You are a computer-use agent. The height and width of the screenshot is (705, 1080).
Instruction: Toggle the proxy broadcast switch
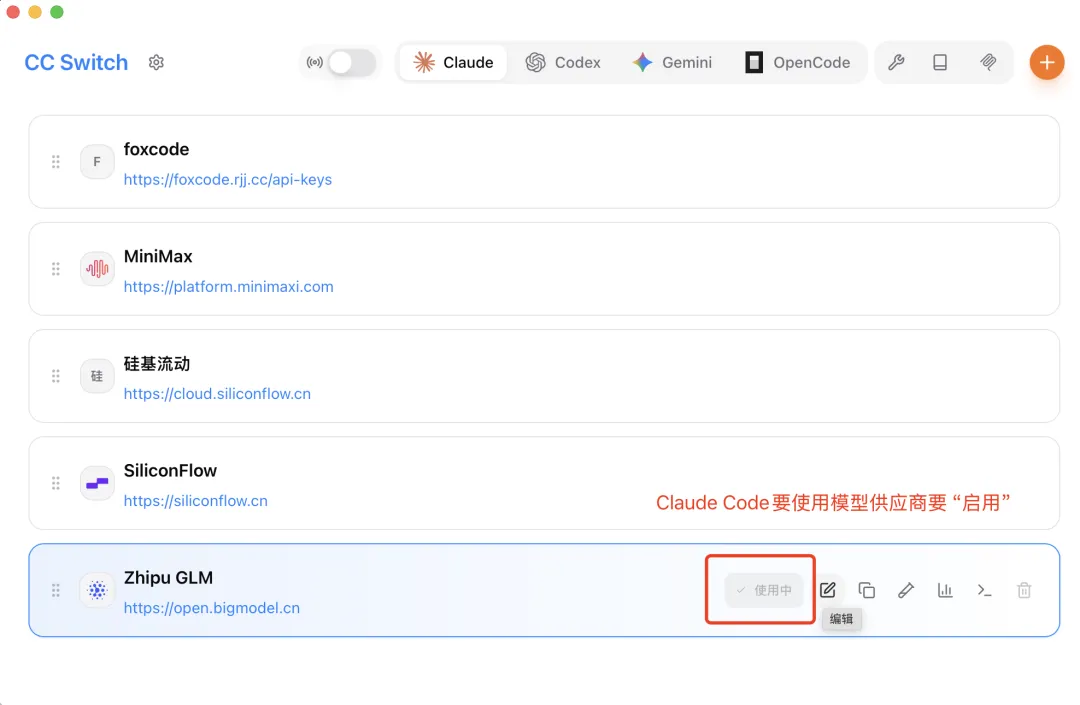click(351, 63)
